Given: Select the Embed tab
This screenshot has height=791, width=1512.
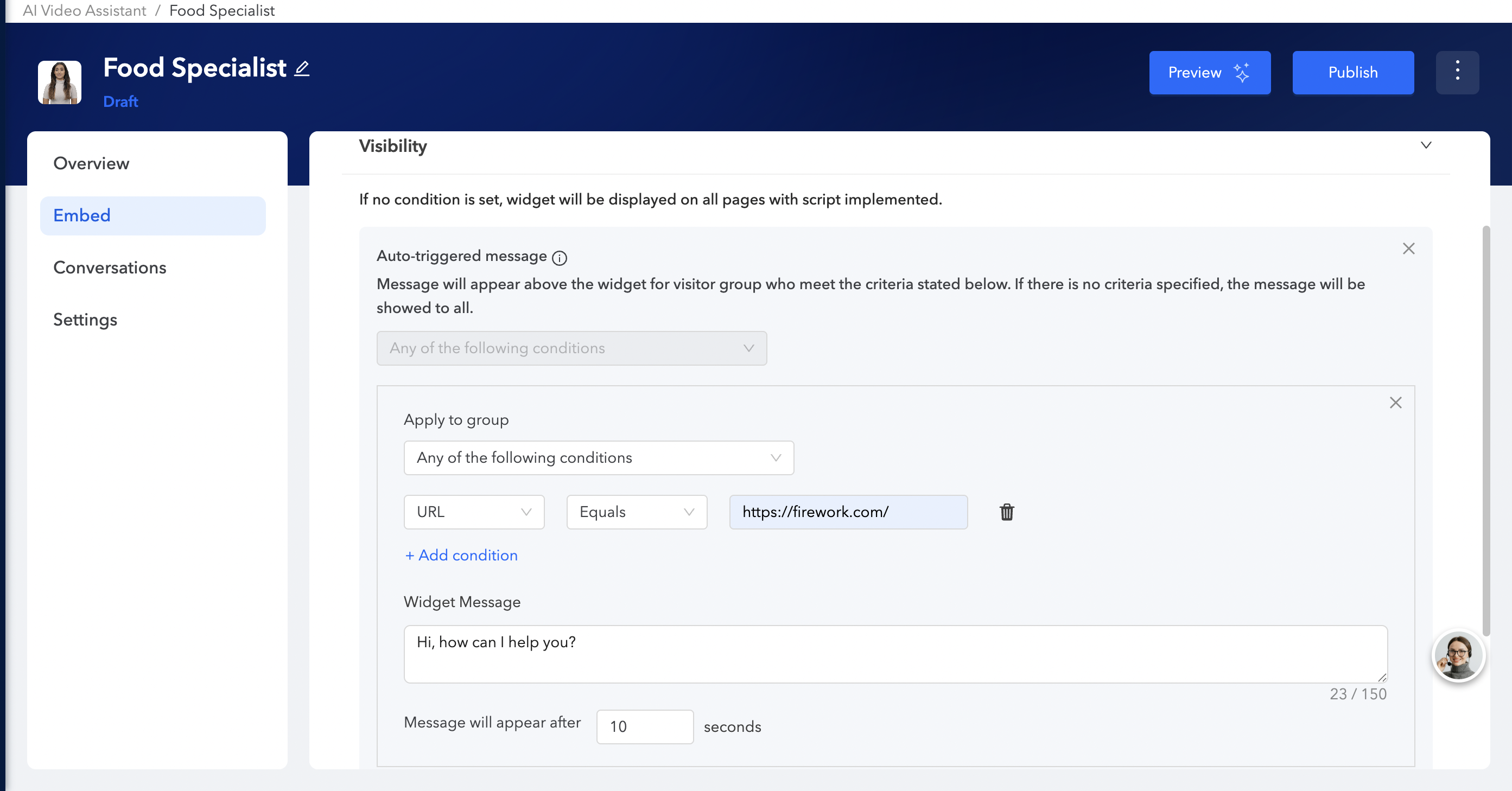Looking at the screenshot, I should tap(153, 215).
